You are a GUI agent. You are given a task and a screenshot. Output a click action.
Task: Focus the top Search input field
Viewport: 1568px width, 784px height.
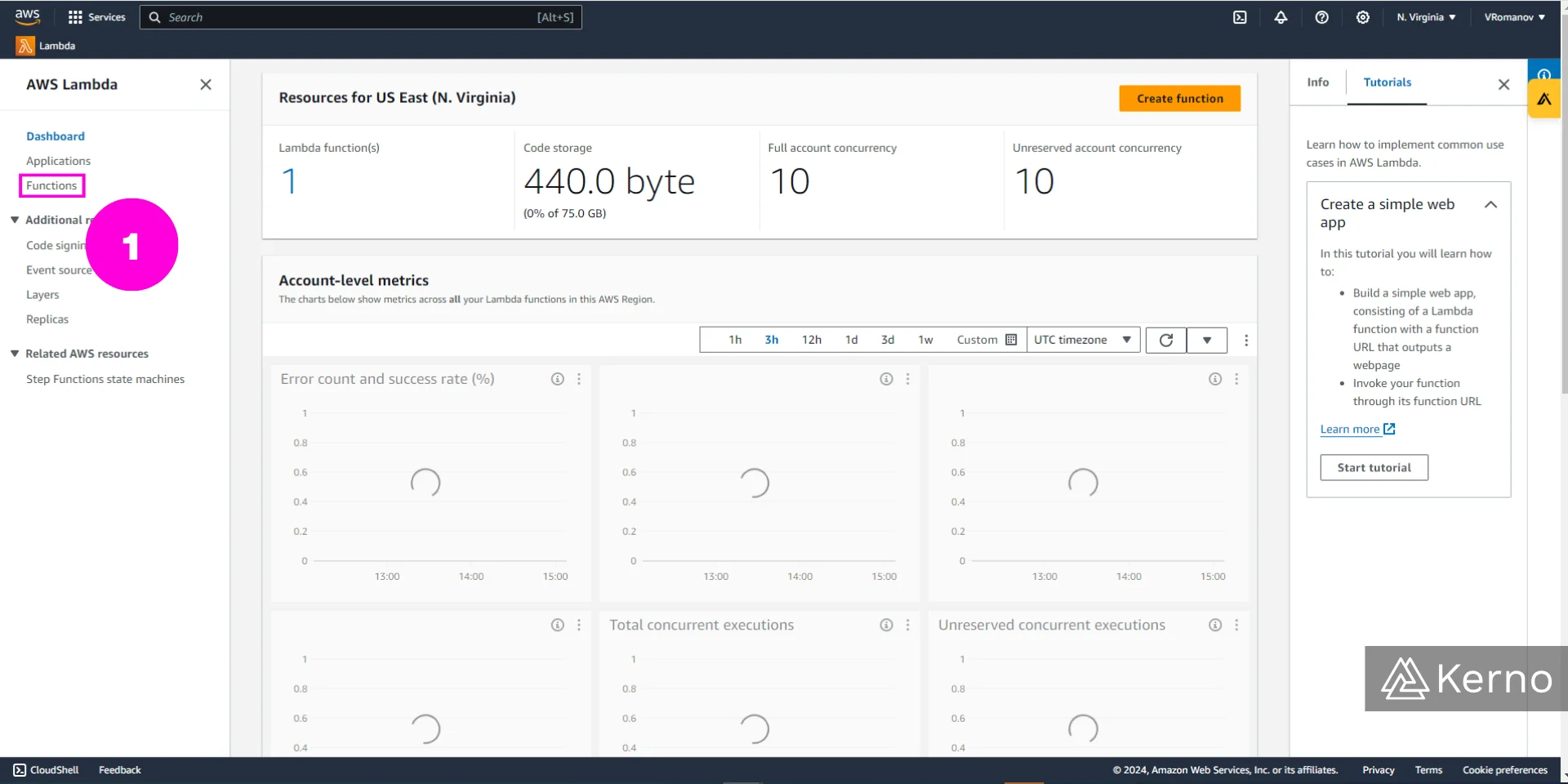pyautogui.click(x=361, y=17)
